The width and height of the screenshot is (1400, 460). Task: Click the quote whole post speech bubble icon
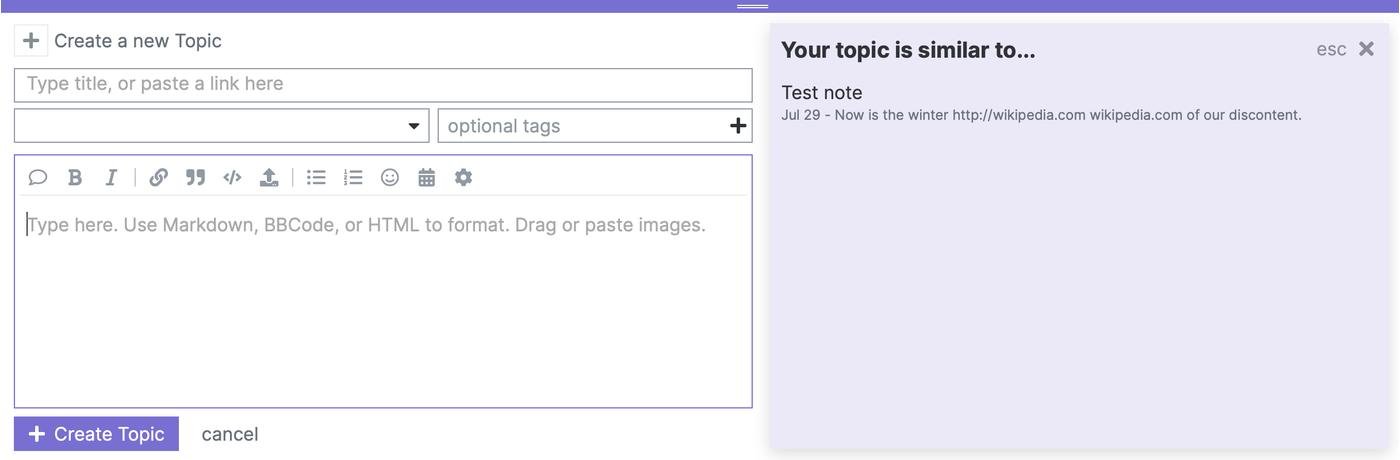pyautogui.click(x=38, y=177)
